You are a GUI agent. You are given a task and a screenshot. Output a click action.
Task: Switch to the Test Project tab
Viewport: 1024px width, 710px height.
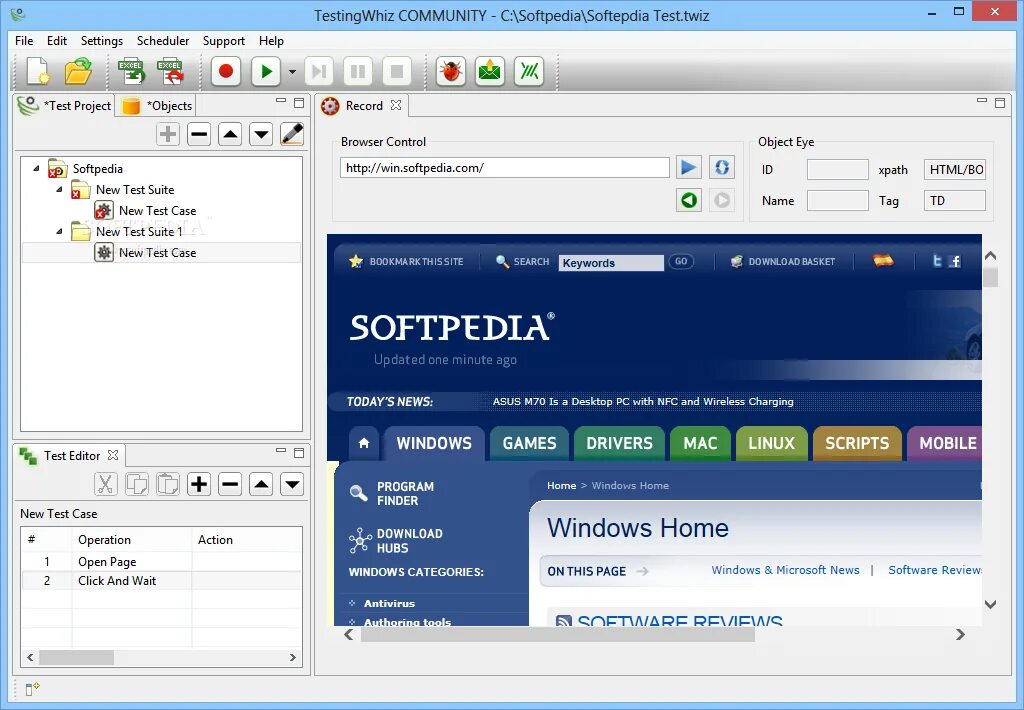65,106
